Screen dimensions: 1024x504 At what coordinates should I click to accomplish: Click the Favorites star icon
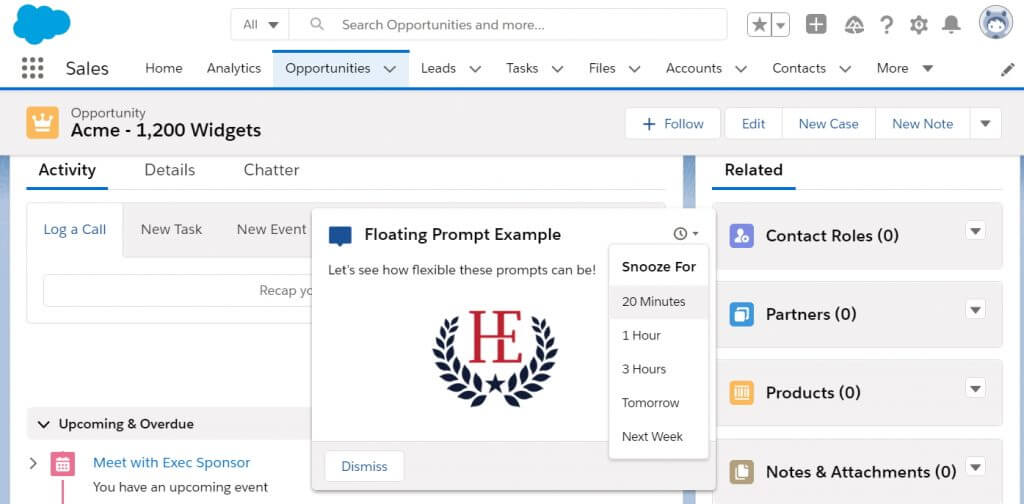[x=760, y=25]
